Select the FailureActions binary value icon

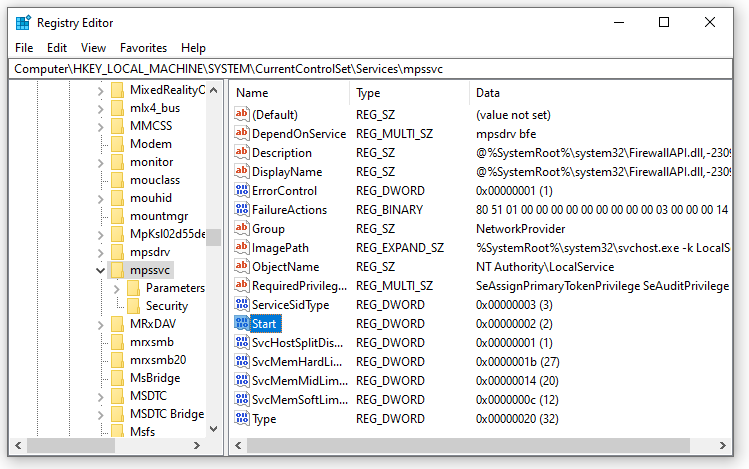click(241, 210)
